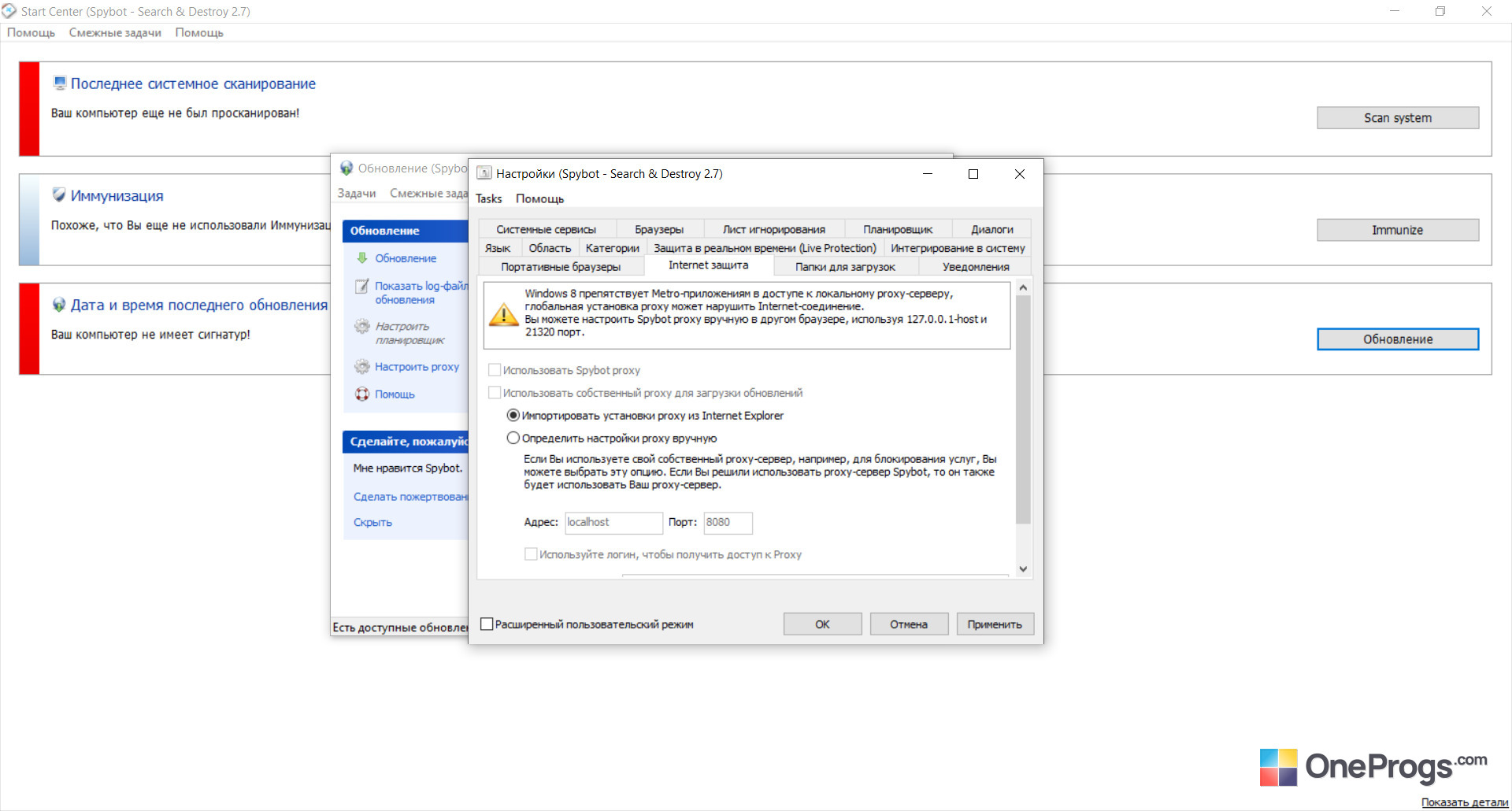This screenshot has height=811, width=1512.
Task: Click the Сделать пожертвование link
Action: [x=410, y=496]
